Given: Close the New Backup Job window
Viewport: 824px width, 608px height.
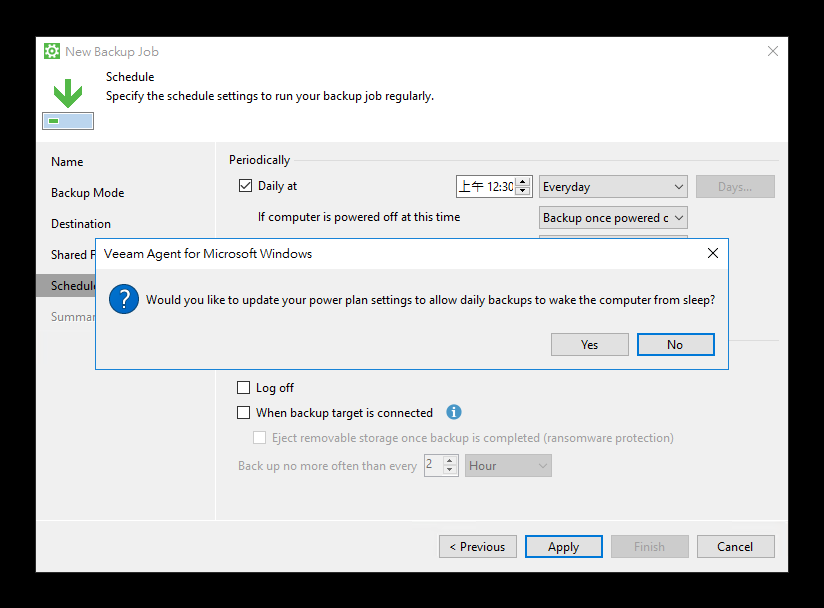Looking at the screenshot, I should pos(772,51).
